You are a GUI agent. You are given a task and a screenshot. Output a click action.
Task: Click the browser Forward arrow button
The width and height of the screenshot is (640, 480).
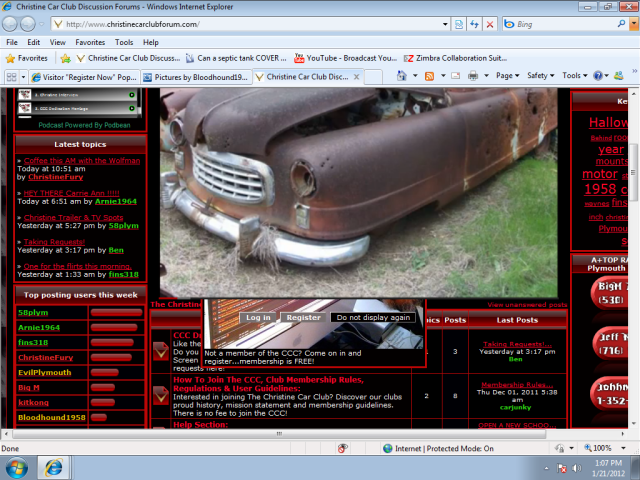click(x=28, y=24)
